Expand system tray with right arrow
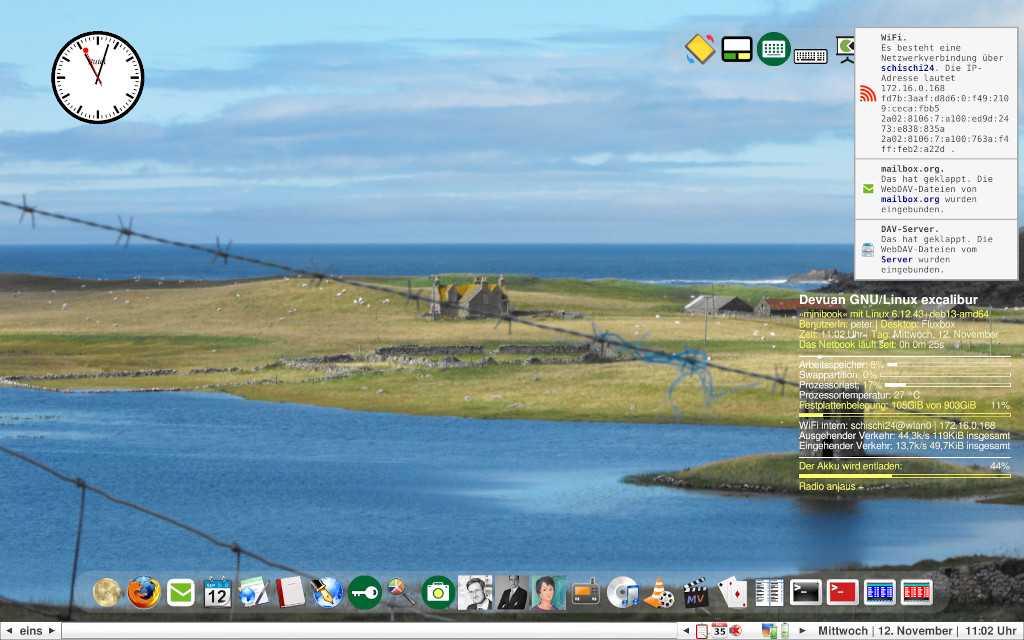1024x640 pixels. click(802, 631)
